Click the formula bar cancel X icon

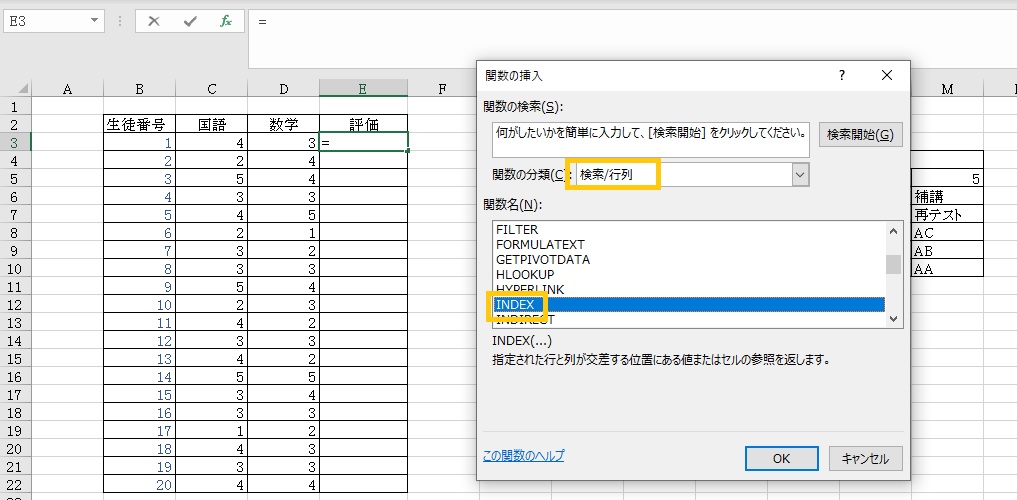154,21
